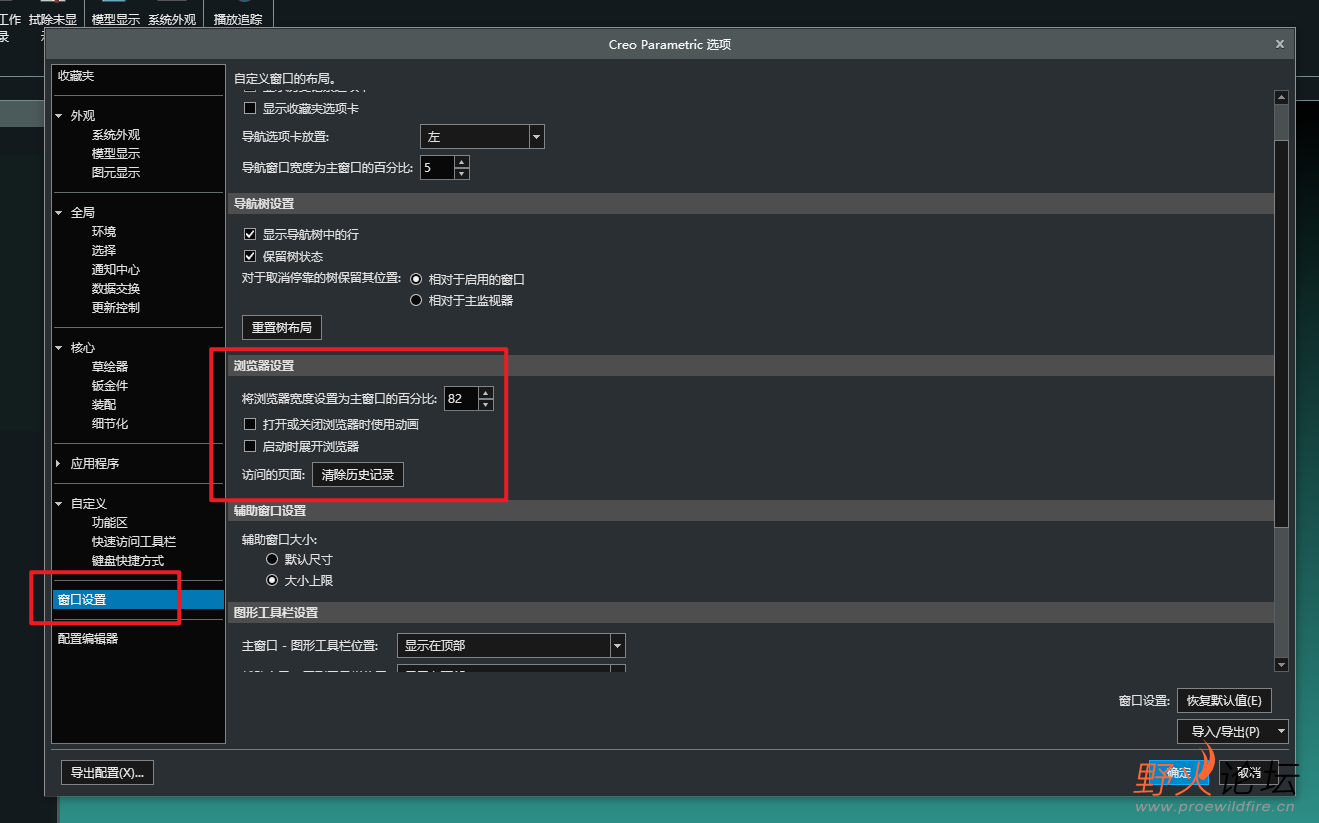Click the options scrollbar down arrow
This screenshot has width=1319, height=823.
pos(1281,664)
